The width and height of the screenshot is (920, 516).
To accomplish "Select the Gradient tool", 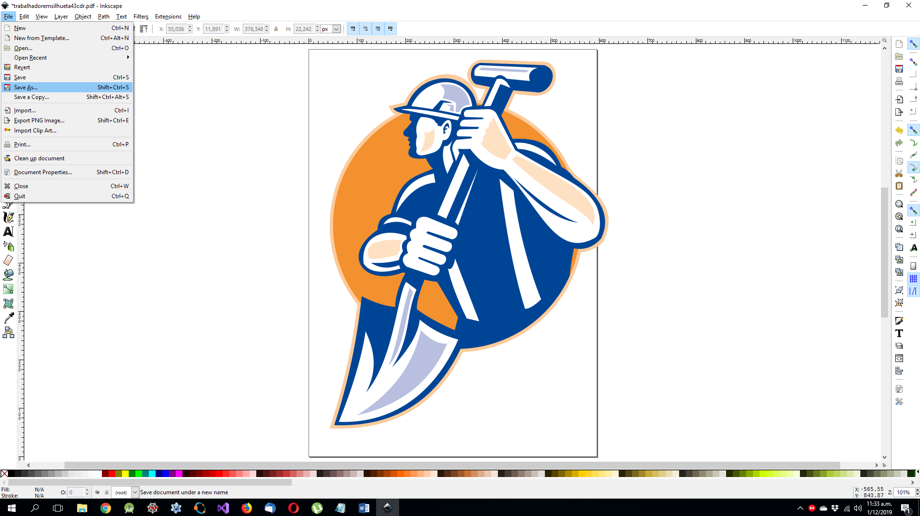I will click(x=8, y=289).
